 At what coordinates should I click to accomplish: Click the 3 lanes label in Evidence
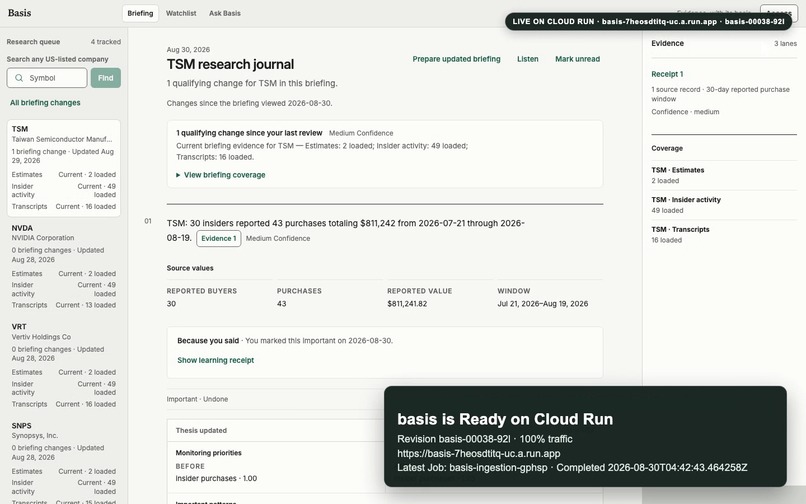785,44
